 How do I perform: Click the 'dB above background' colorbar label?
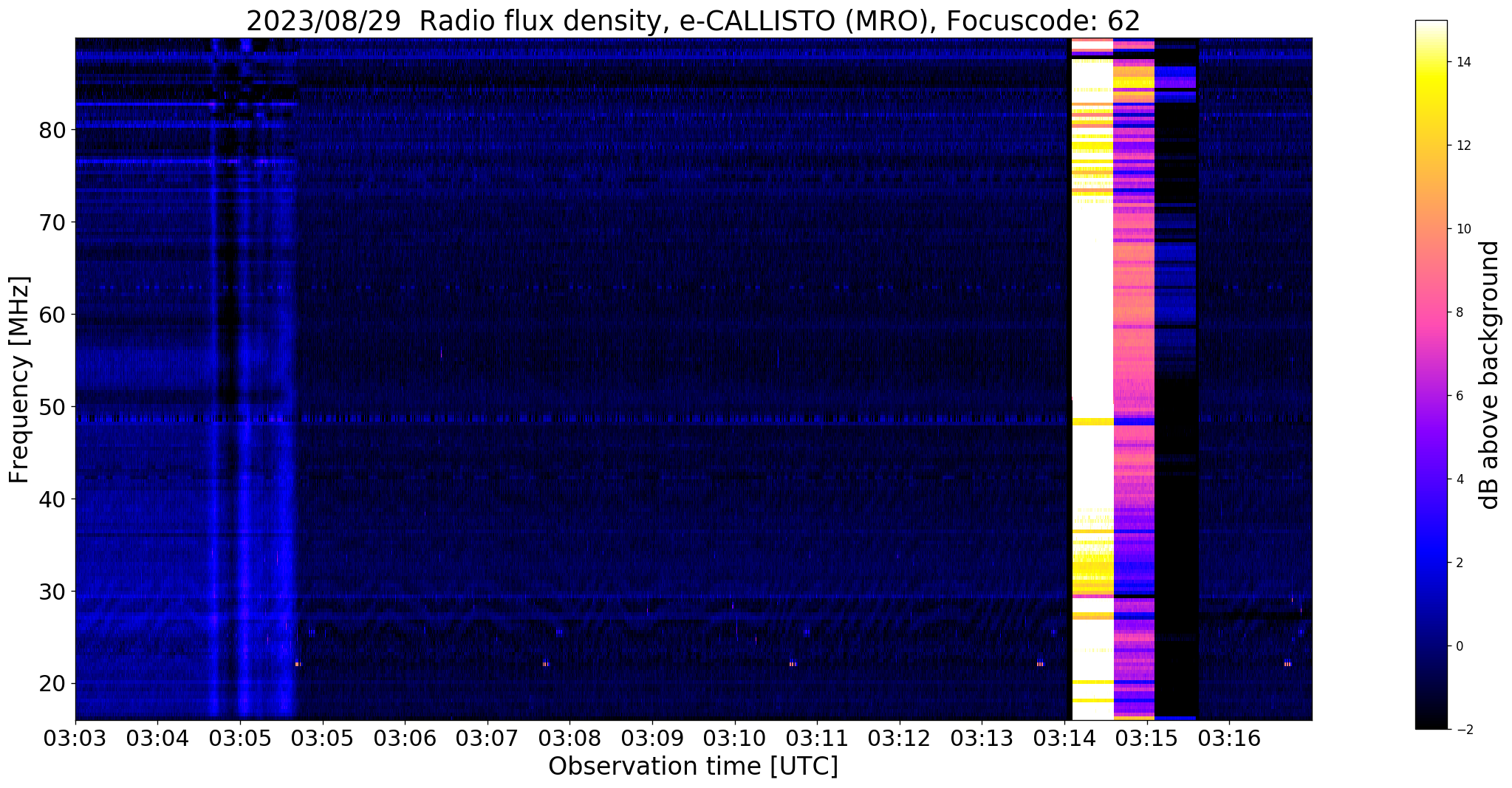[x=1490, y=375]
